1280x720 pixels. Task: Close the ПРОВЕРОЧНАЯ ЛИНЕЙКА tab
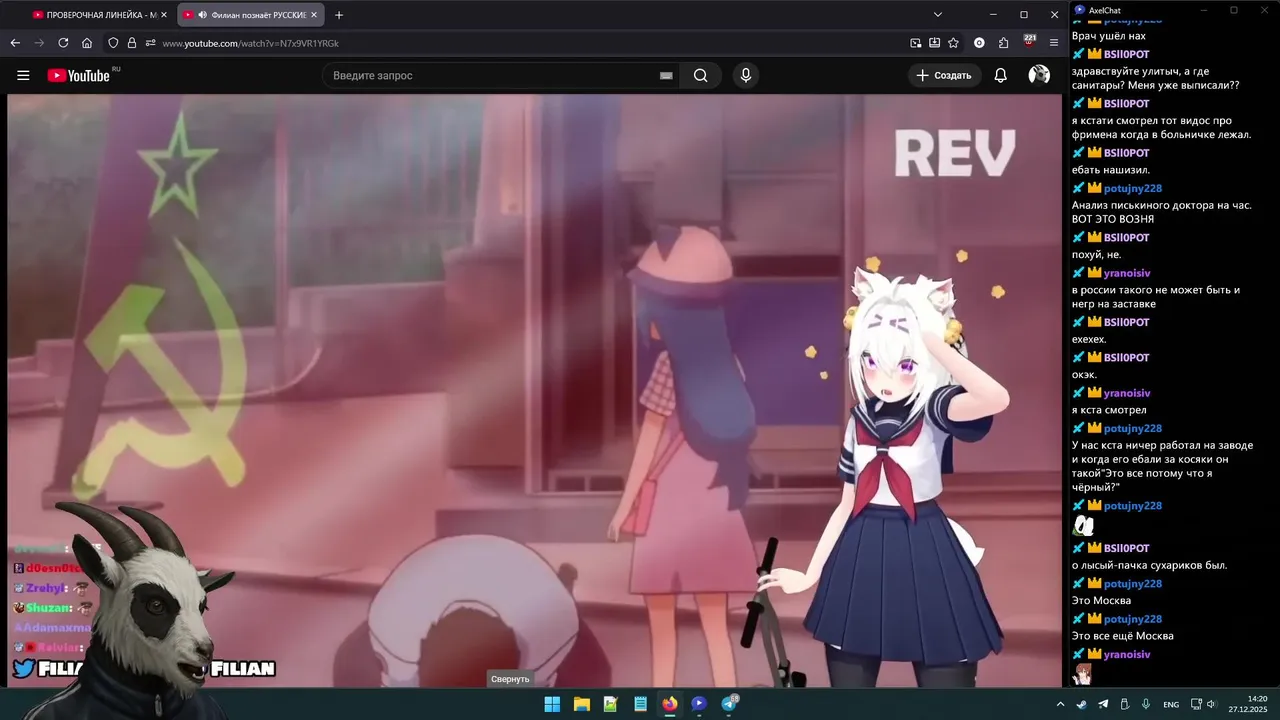click(x=164, y=15)
